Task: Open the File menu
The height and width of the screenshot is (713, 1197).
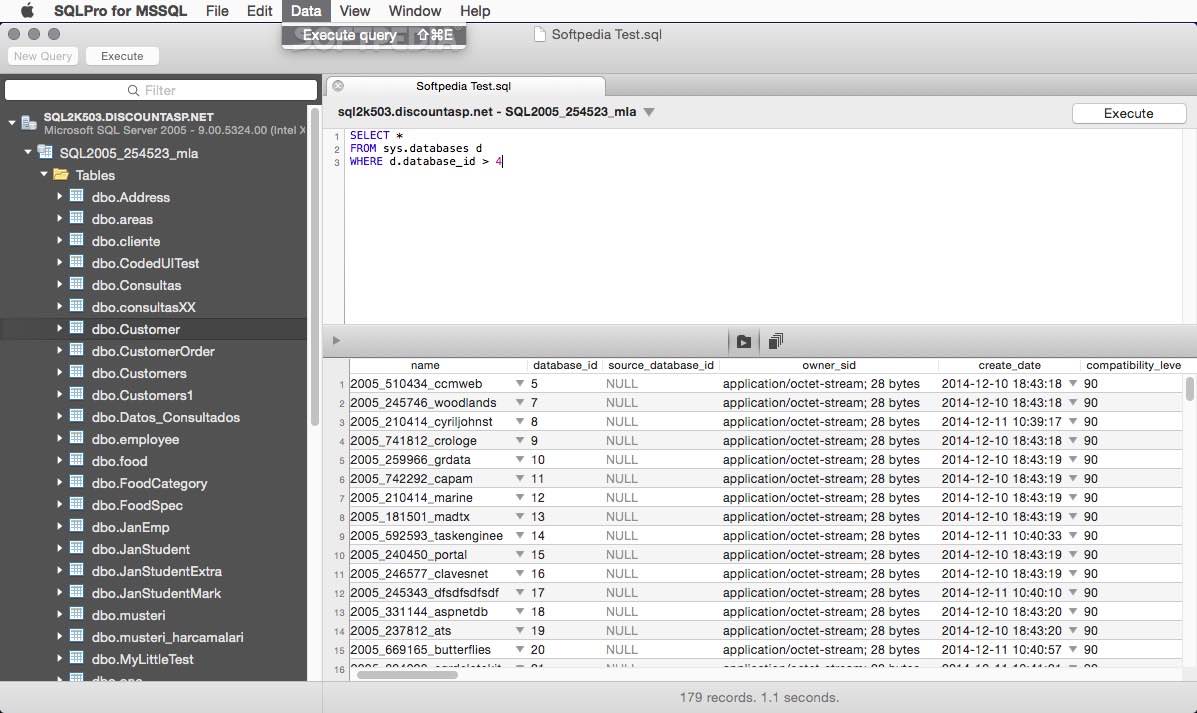Action: coord(217,11)
